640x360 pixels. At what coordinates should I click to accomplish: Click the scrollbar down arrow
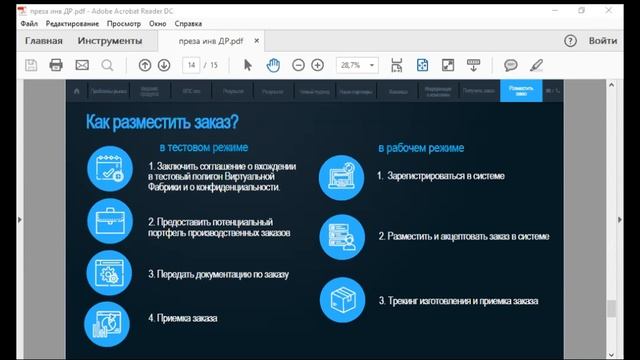pos(611,355)
